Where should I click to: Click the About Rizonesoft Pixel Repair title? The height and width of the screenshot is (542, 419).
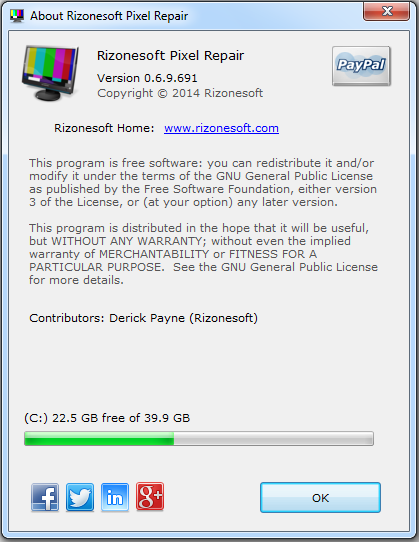click(109, 16)
